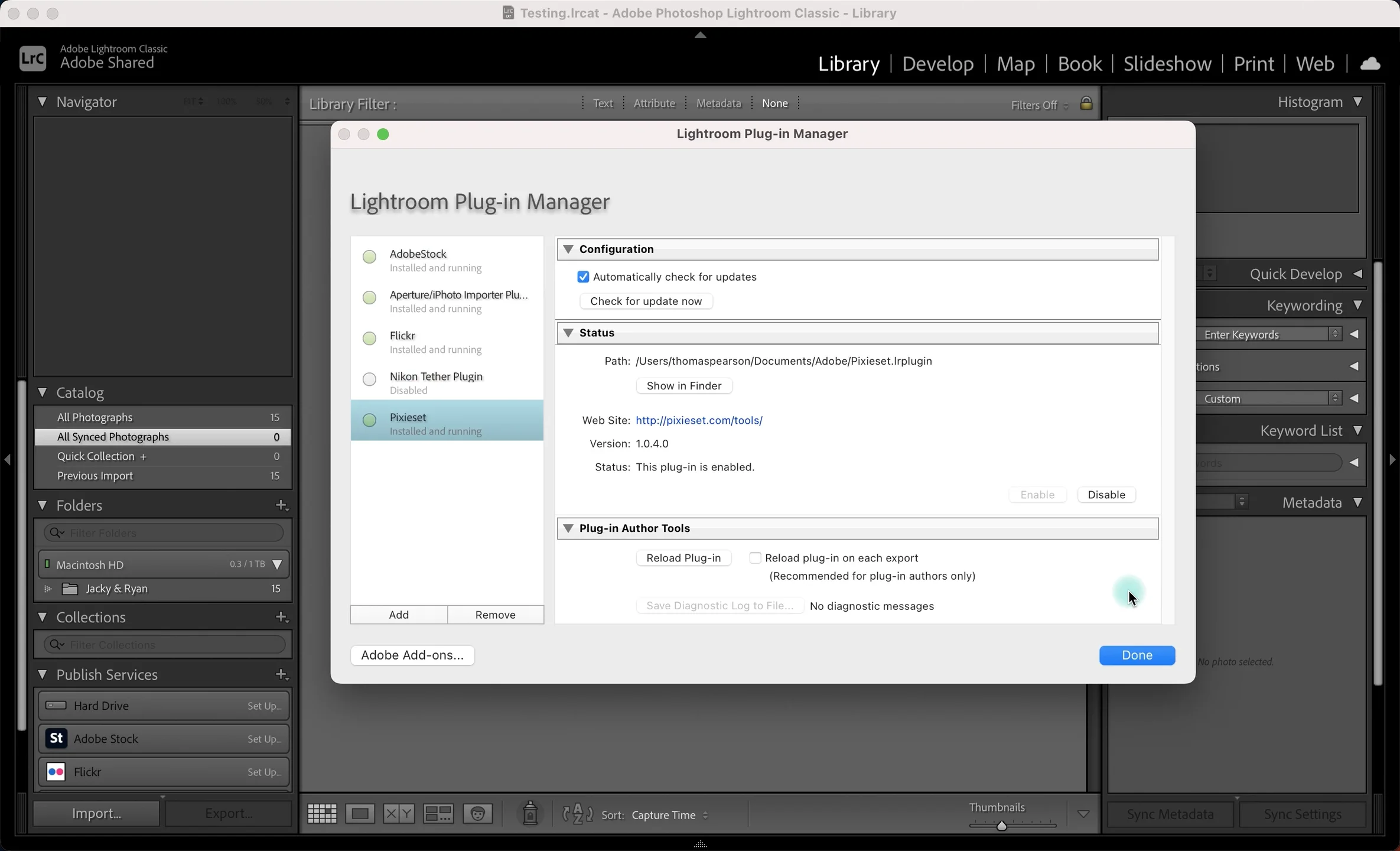Open the Slideshow module tab

point(1167,64)
